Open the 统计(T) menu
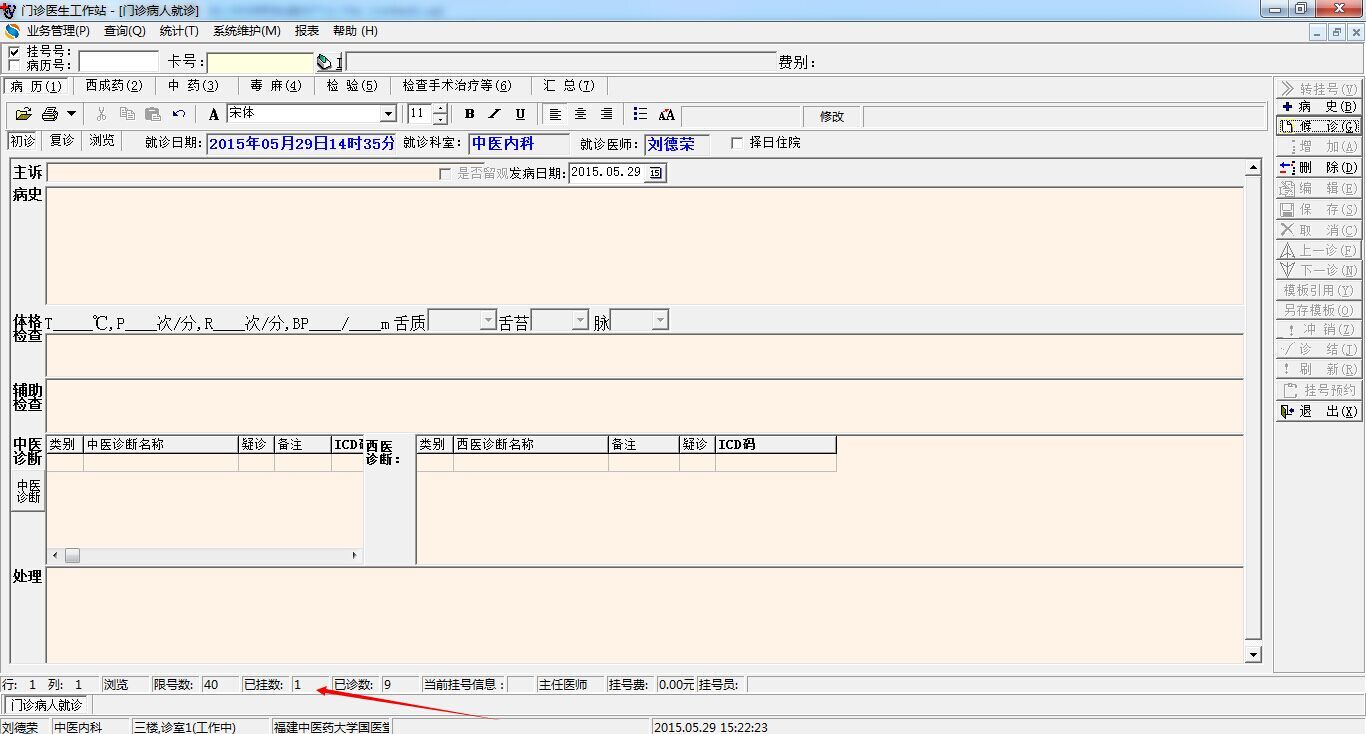Screen dimensions: 1366x734 [x=179, y=31]
